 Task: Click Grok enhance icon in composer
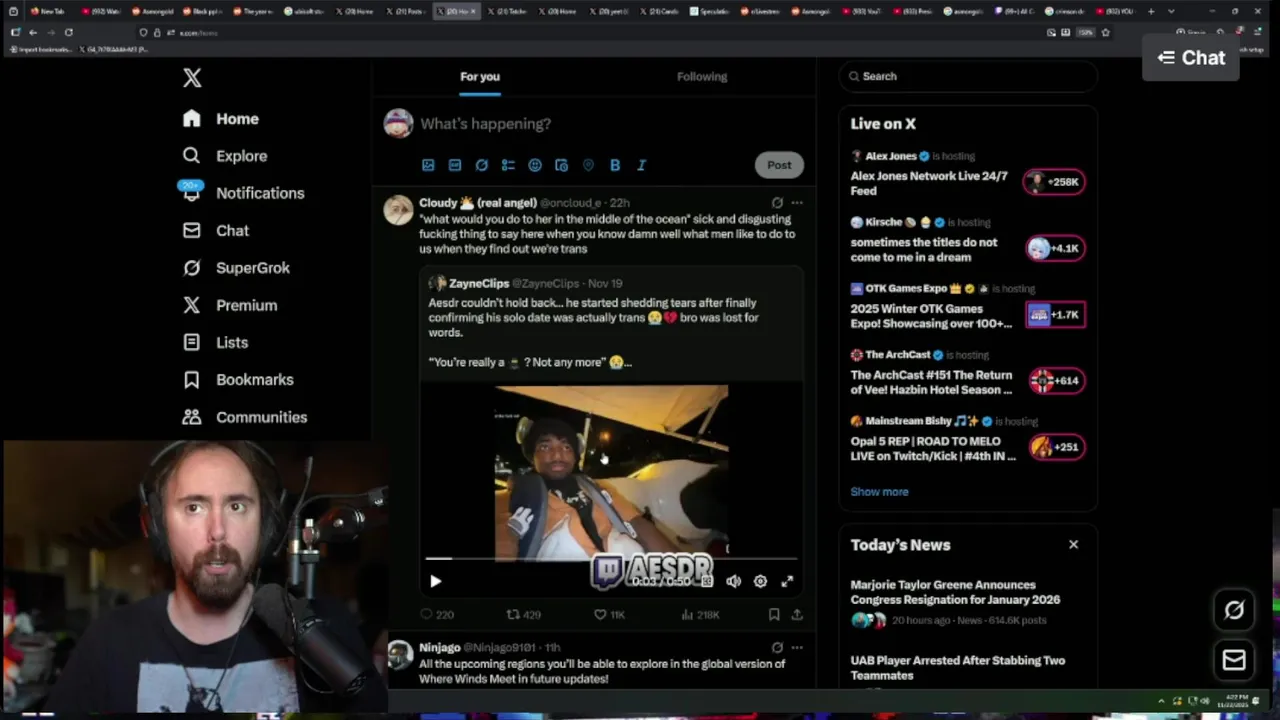482,165
